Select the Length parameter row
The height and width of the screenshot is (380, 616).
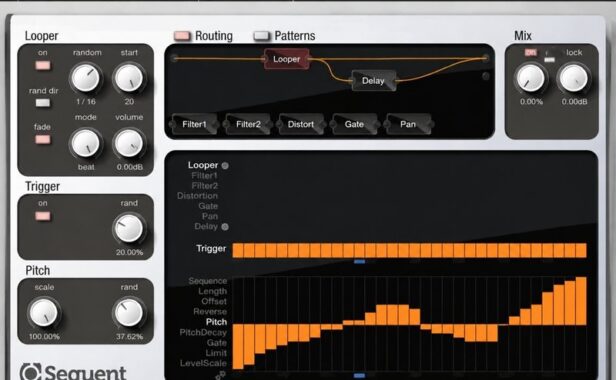[x=213, y=291]
